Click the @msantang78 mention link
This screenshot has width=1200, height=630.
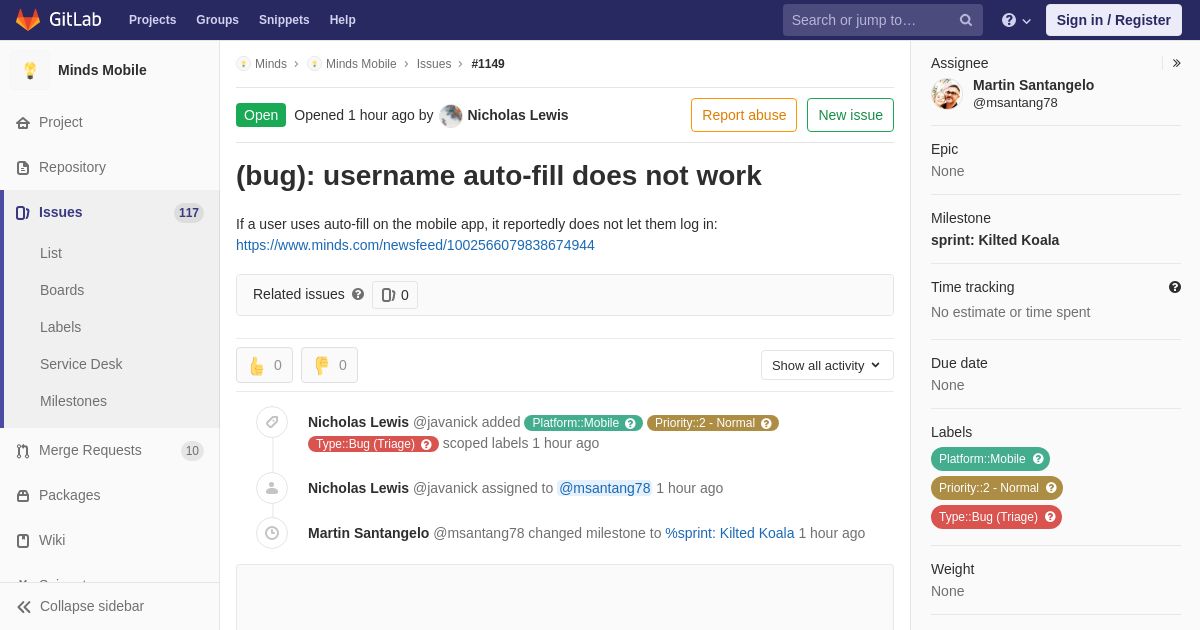pos(604,488)
